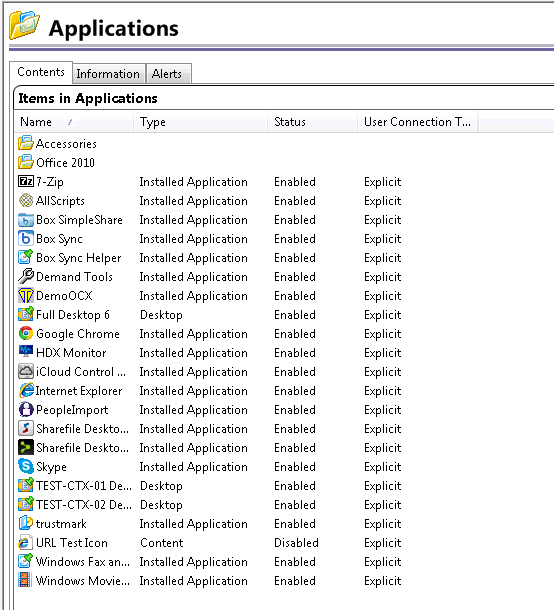Sort by the Status column header
This screenshot has height=610, width=554.
pyautogui.click(x=312, y=122)
